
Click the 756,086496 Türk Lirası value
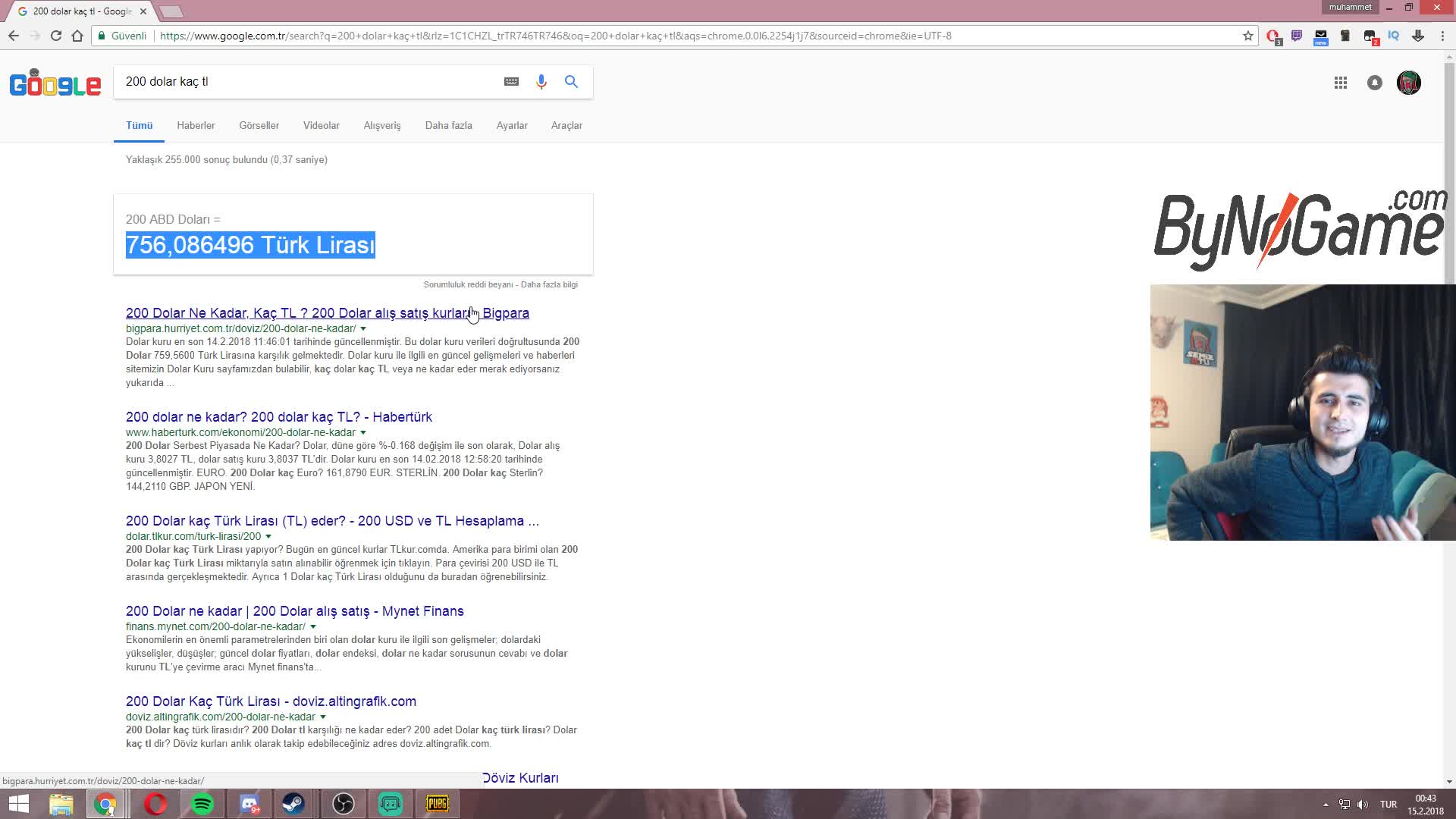[250, 245]
